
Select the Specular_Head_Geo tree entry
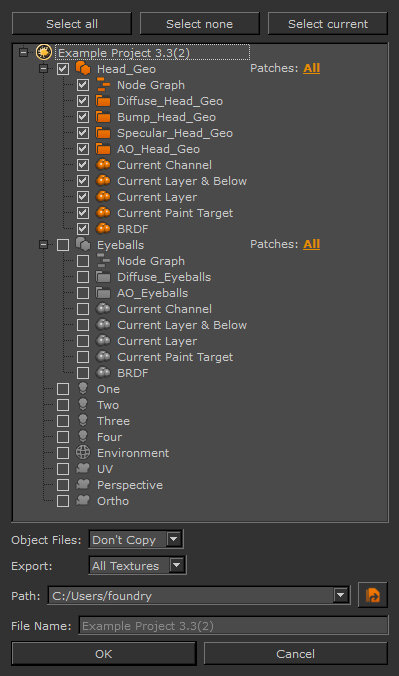(x=175, y=133)
